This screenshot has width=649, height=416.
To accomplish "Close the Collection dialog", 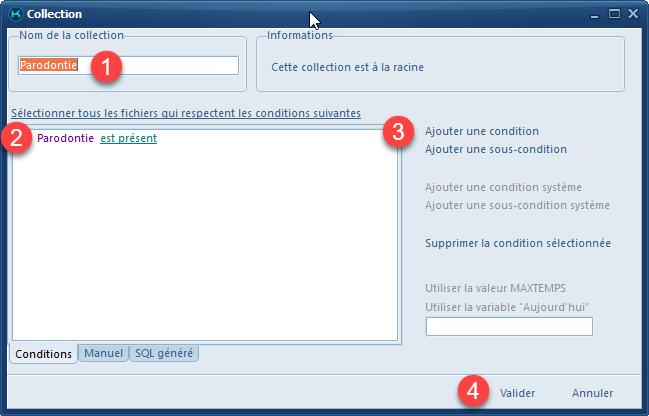I will pos(633,14).
